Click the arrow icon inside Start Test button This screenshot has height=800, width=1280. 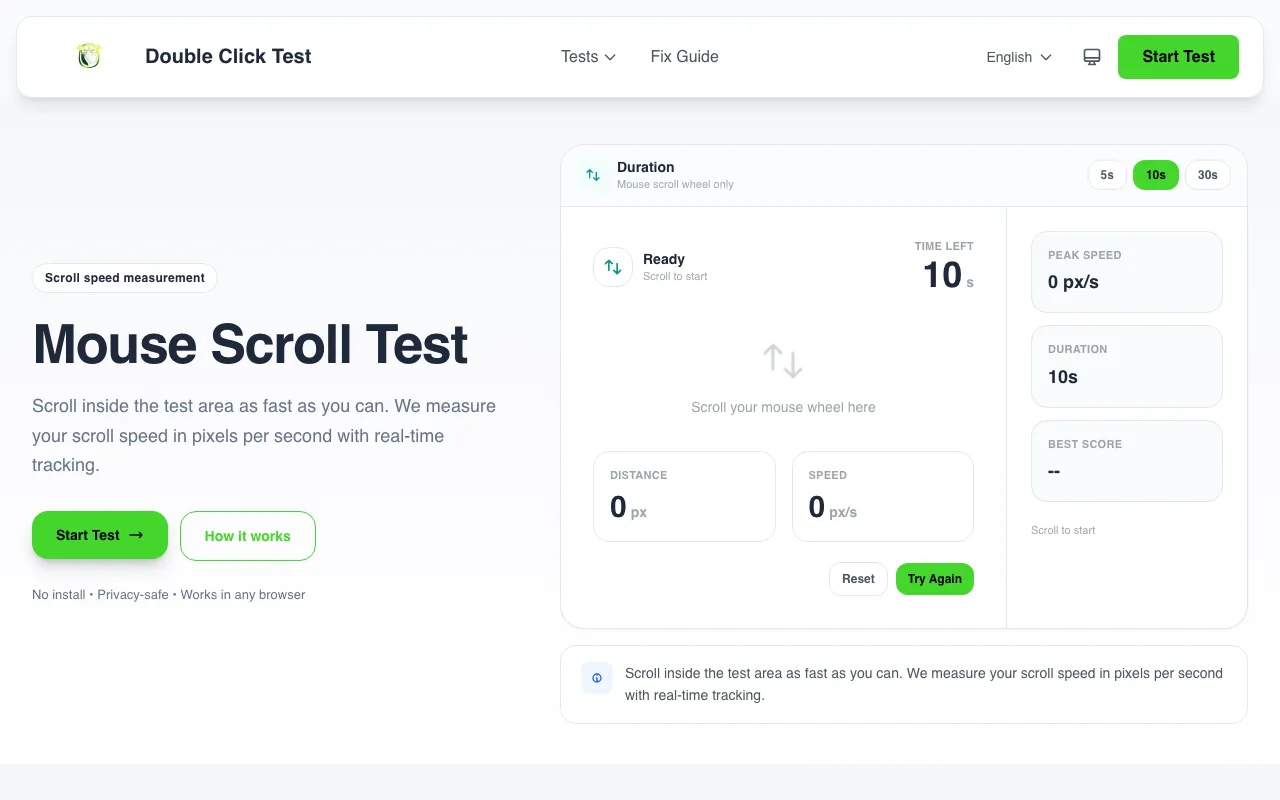tap(135, 535)
